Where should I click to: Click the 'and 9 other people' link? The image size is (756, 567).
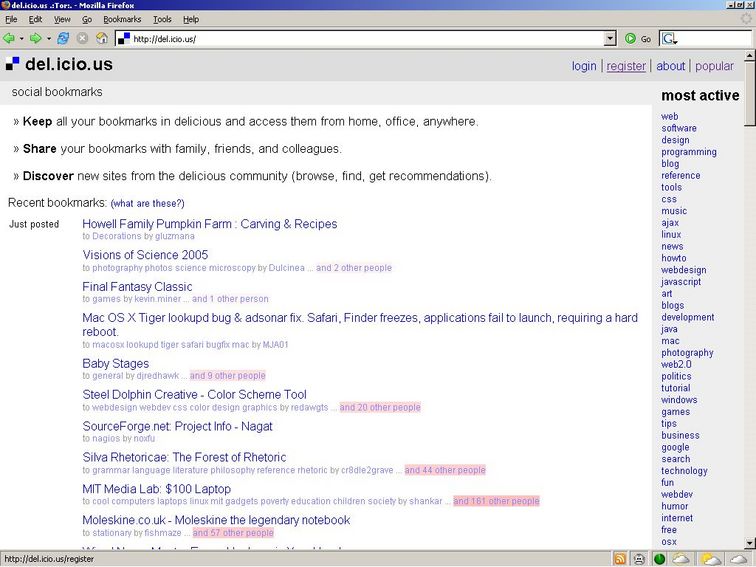pos(228,376)
